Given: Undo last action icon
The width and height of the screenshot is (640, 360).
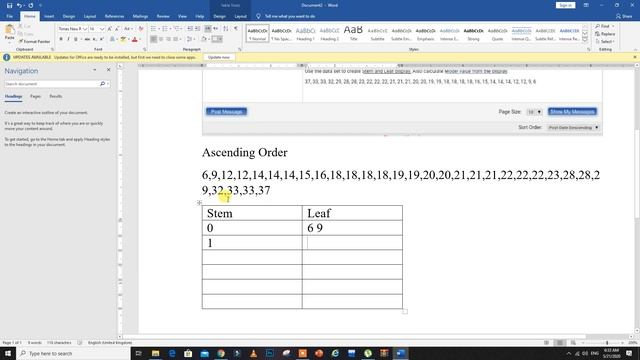Looking at the screenshot, I should point(19,5).
